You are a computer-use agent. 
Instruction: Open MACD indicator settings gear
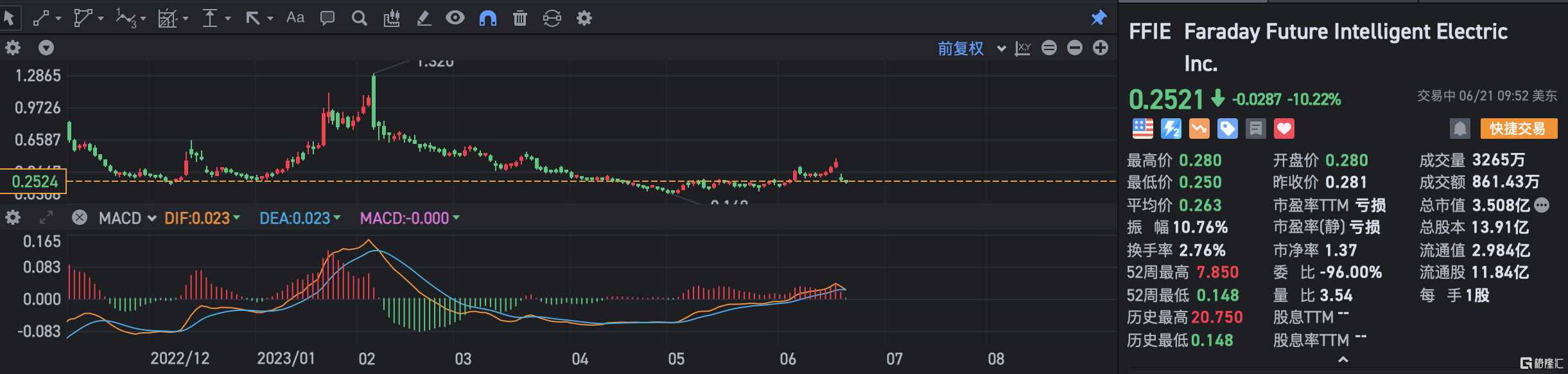click(x=13, y=218)
